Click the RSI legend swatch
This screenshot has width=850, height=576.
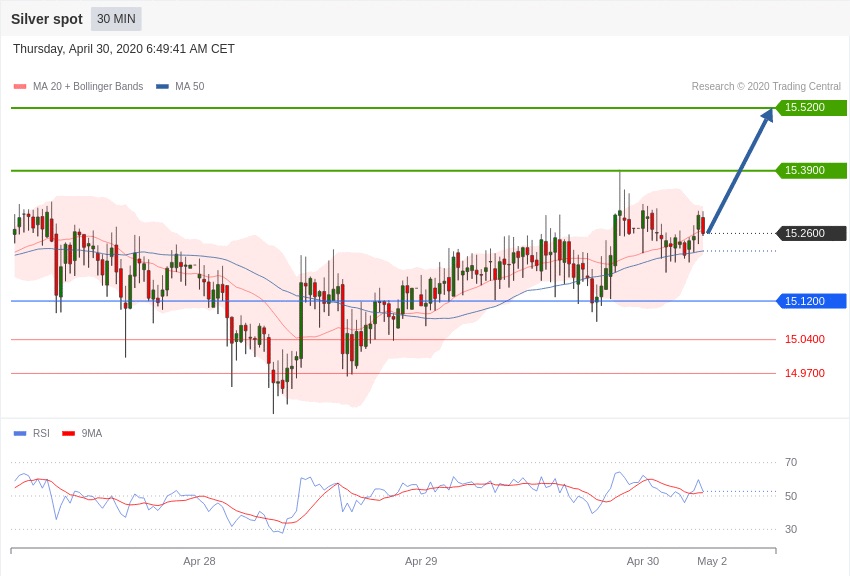[x=20, y=433]
